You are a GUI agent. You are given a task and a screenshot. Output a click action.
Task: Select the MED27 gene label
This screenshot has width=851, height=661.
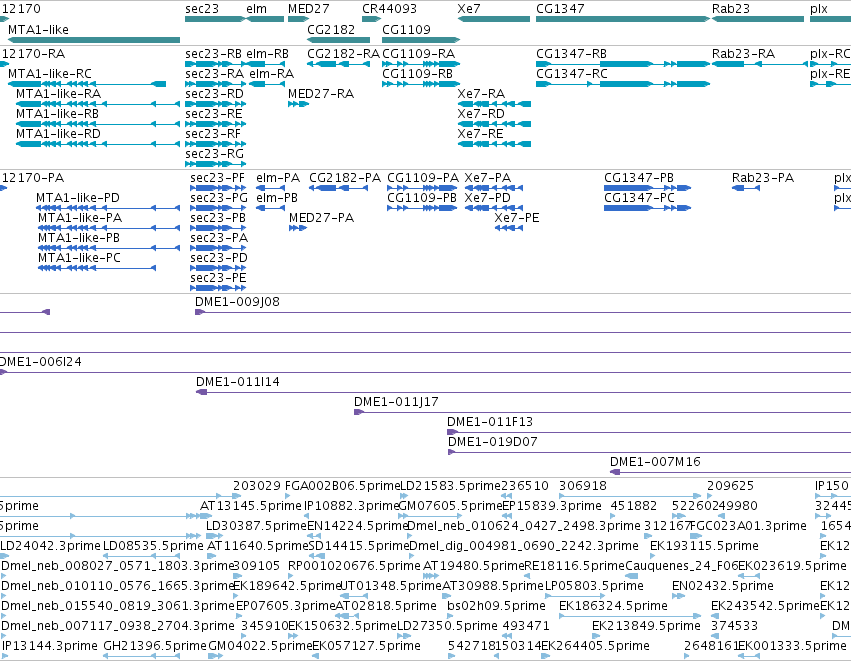(x=308, y=9)
